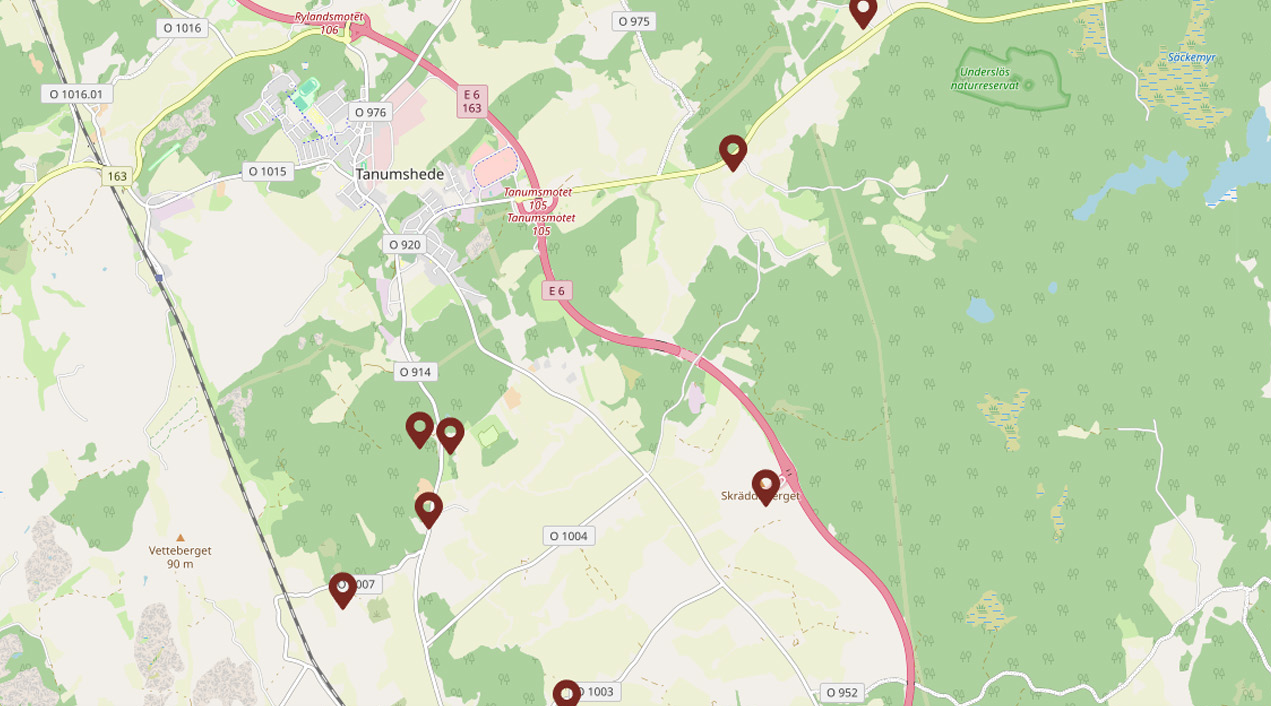Click the 163 road shield near the railway

tap(118, 176)
